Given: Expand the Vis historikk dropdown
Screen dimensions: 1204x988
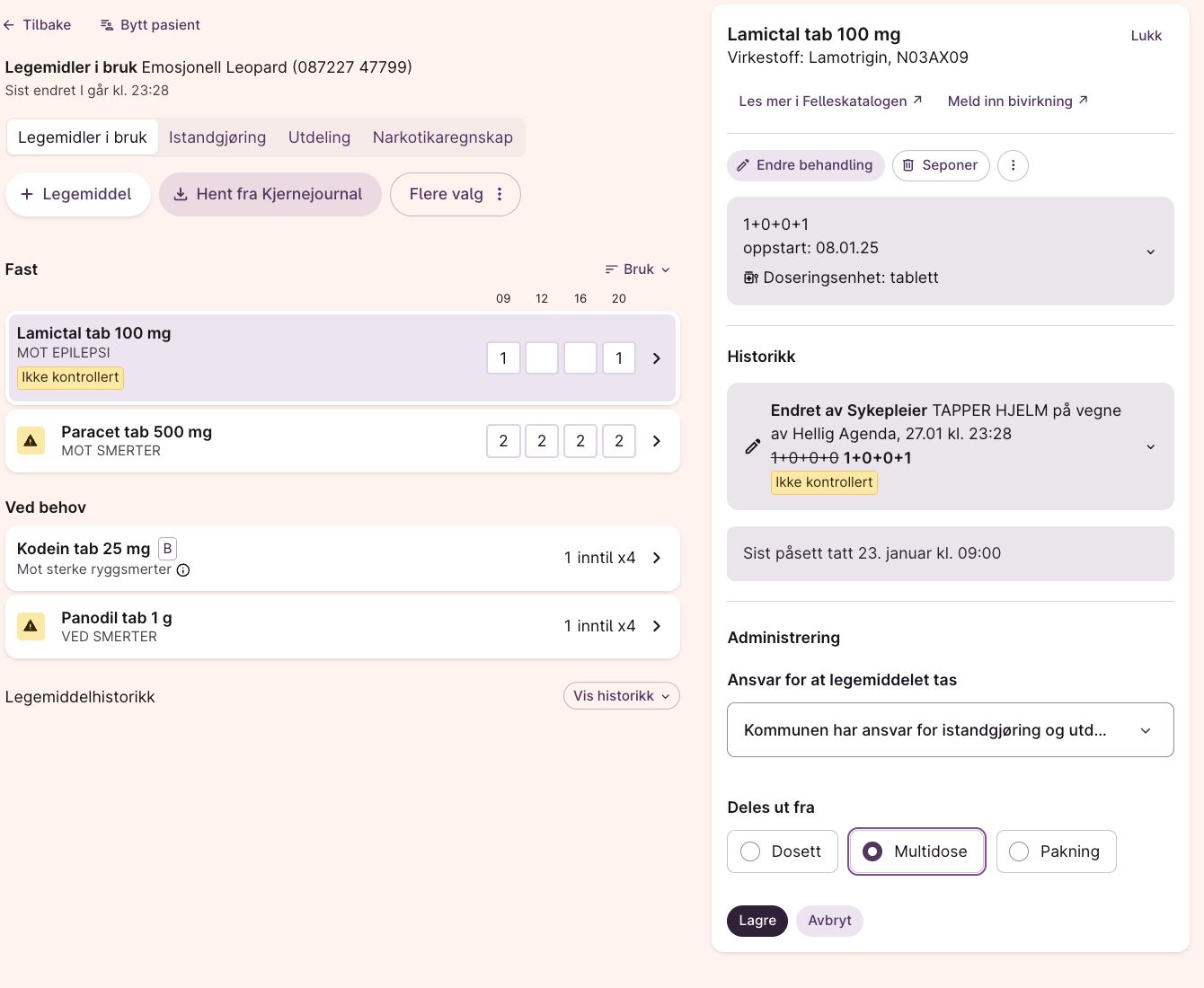Looking at the screenshot, I should point(621,696).
